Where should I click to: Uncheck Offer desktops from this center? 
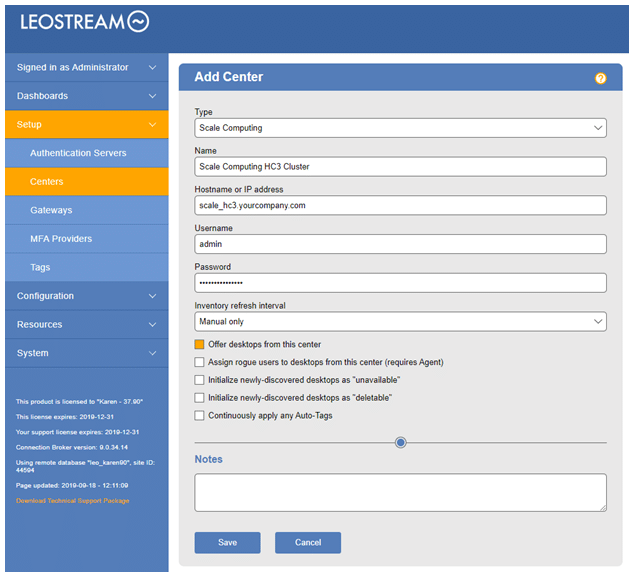click(x=199, y=344)
